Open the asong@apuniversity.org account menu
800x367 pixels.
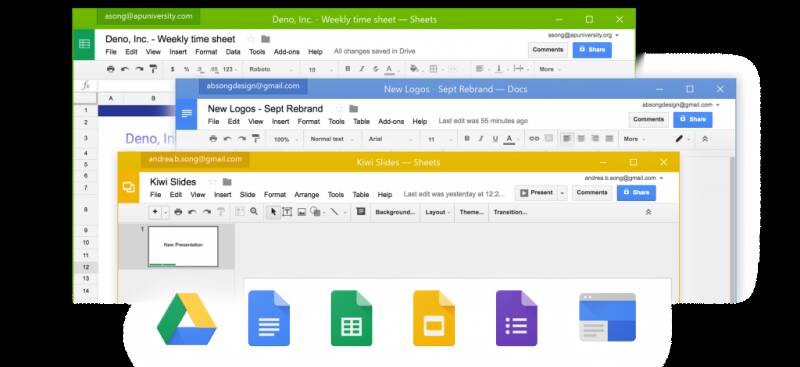(x=583, y=35)
